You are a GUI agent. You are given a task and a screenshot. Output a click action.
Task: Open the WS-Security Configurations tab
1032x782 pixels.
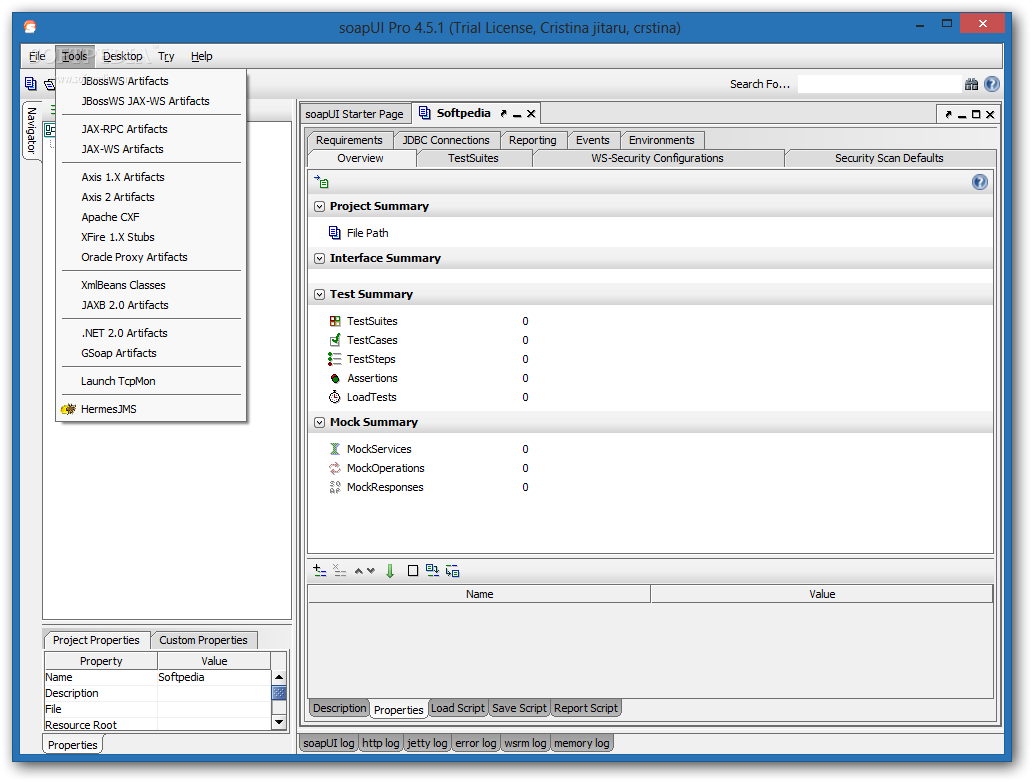pyautogui.click(x=657, y=158)
